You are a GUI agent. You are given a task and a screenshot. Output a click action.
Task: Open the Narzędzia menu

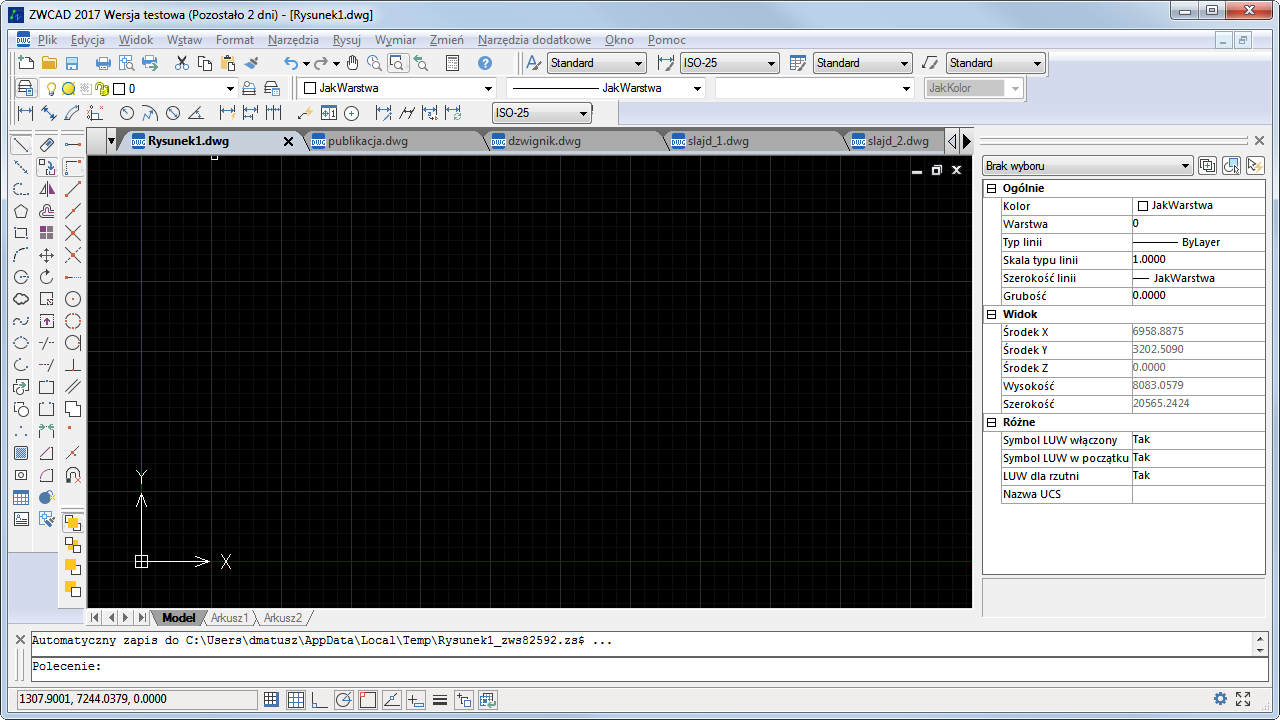tap(293, 40)
